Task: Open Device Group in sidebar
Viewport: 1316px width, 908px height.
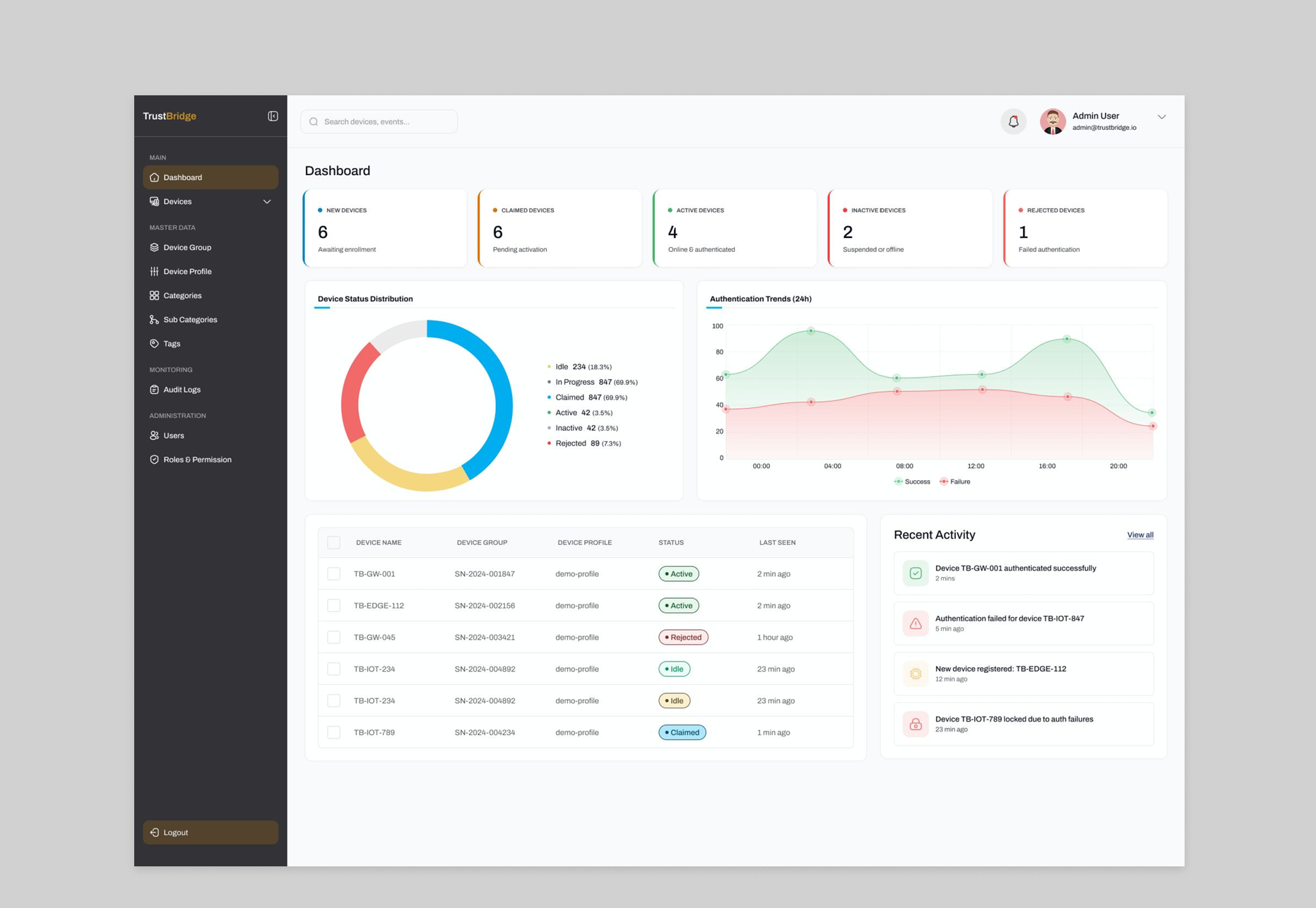Action: [x=211, y=247]
